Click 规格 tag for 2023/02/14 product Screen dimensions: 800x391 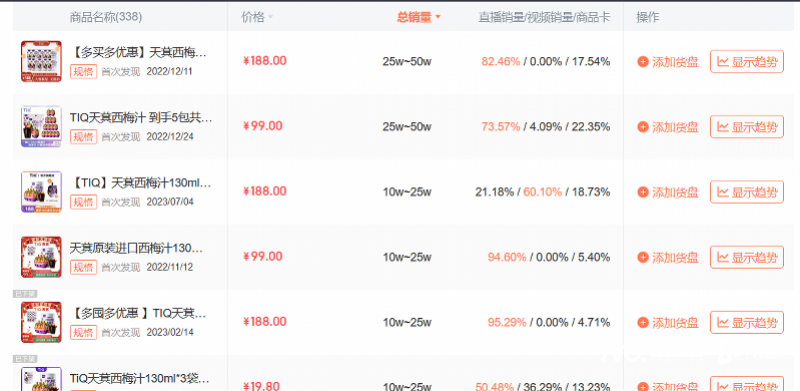pyautogui.click(x=83, y=333)
